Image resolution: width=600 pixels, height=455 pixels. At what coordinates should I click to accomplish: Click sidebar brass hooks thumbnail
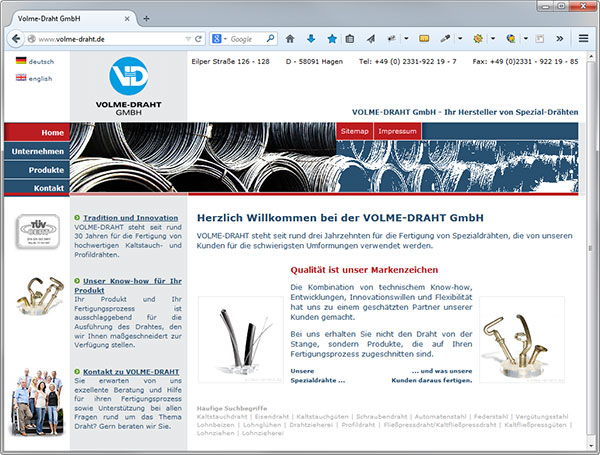tap(40, 296)
